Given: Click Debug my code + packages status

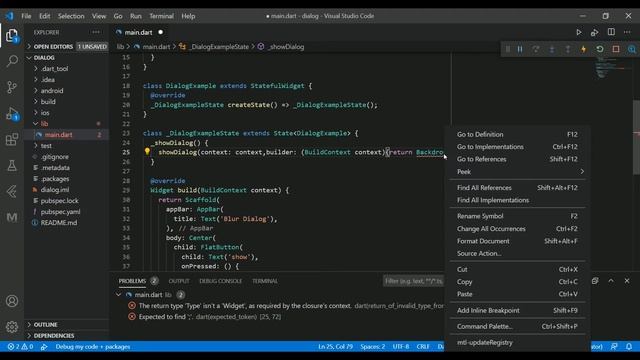Looking at the screenshot, I should 93,347.
